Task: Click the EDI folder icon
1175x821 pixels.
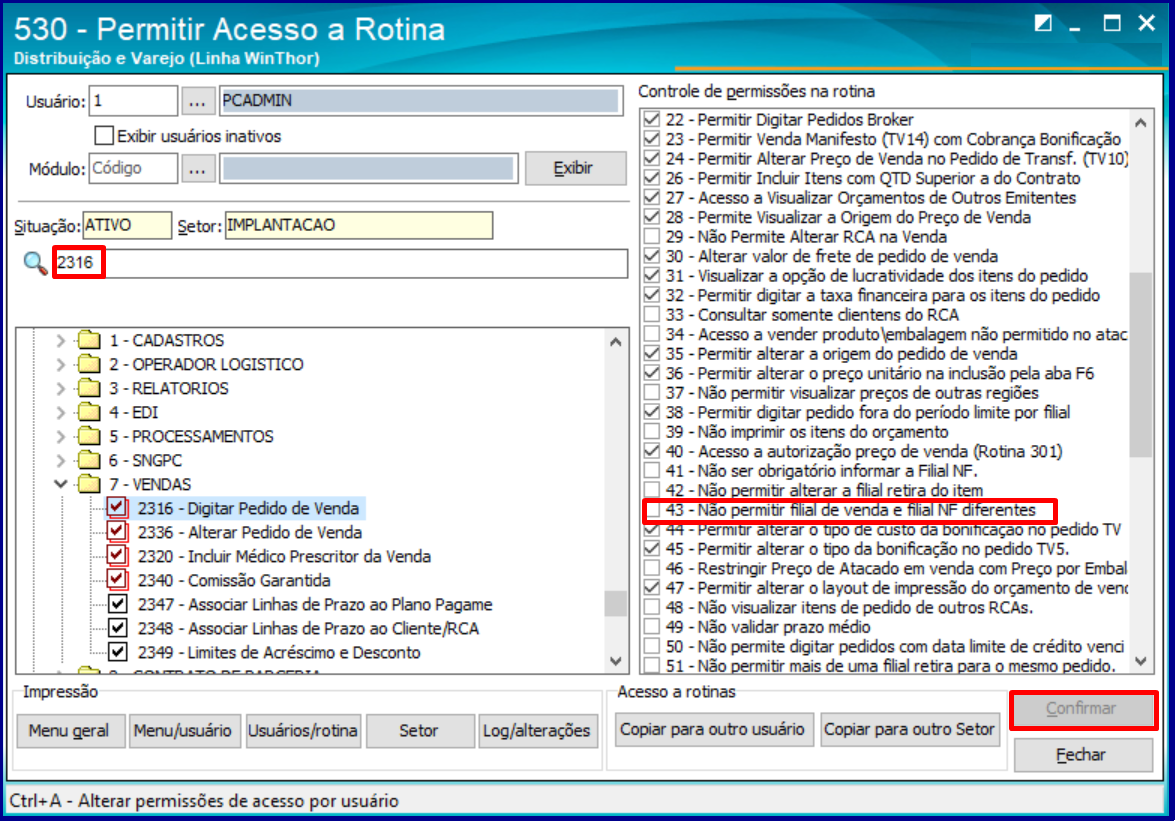Action: 89,412
